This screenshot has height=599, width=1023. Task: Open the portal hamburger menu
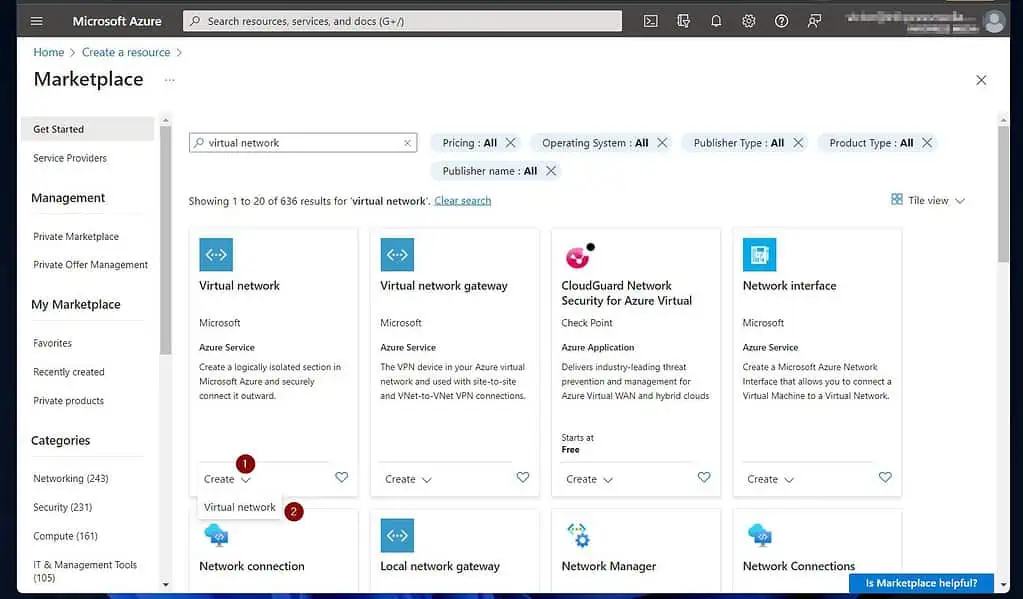coord(37,20)
